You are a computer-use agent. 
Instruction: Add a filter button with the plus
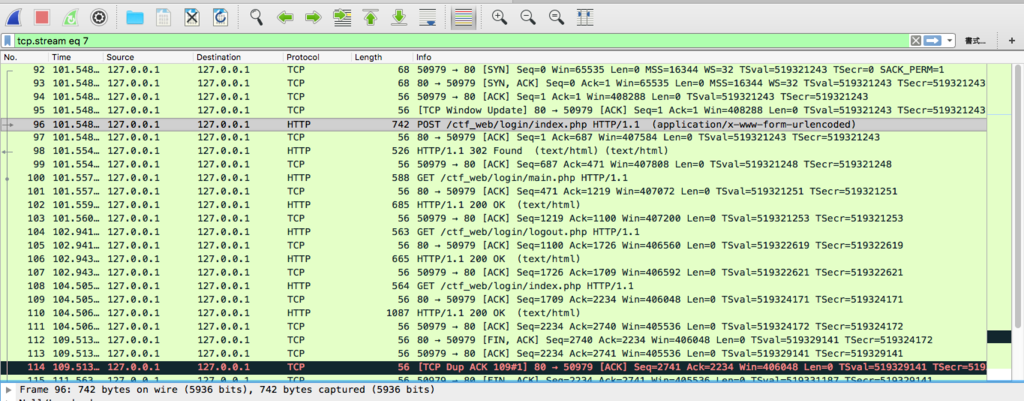pyautogui.click(x=1011, y=40)
